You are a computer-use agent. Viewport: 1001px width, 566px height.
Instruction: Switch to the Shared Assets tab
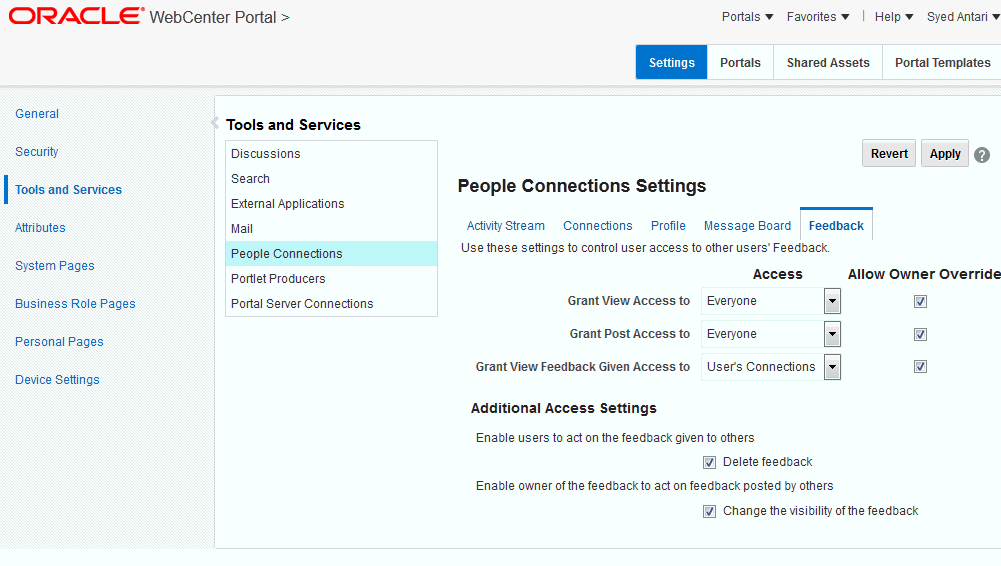tap(828, 63)
